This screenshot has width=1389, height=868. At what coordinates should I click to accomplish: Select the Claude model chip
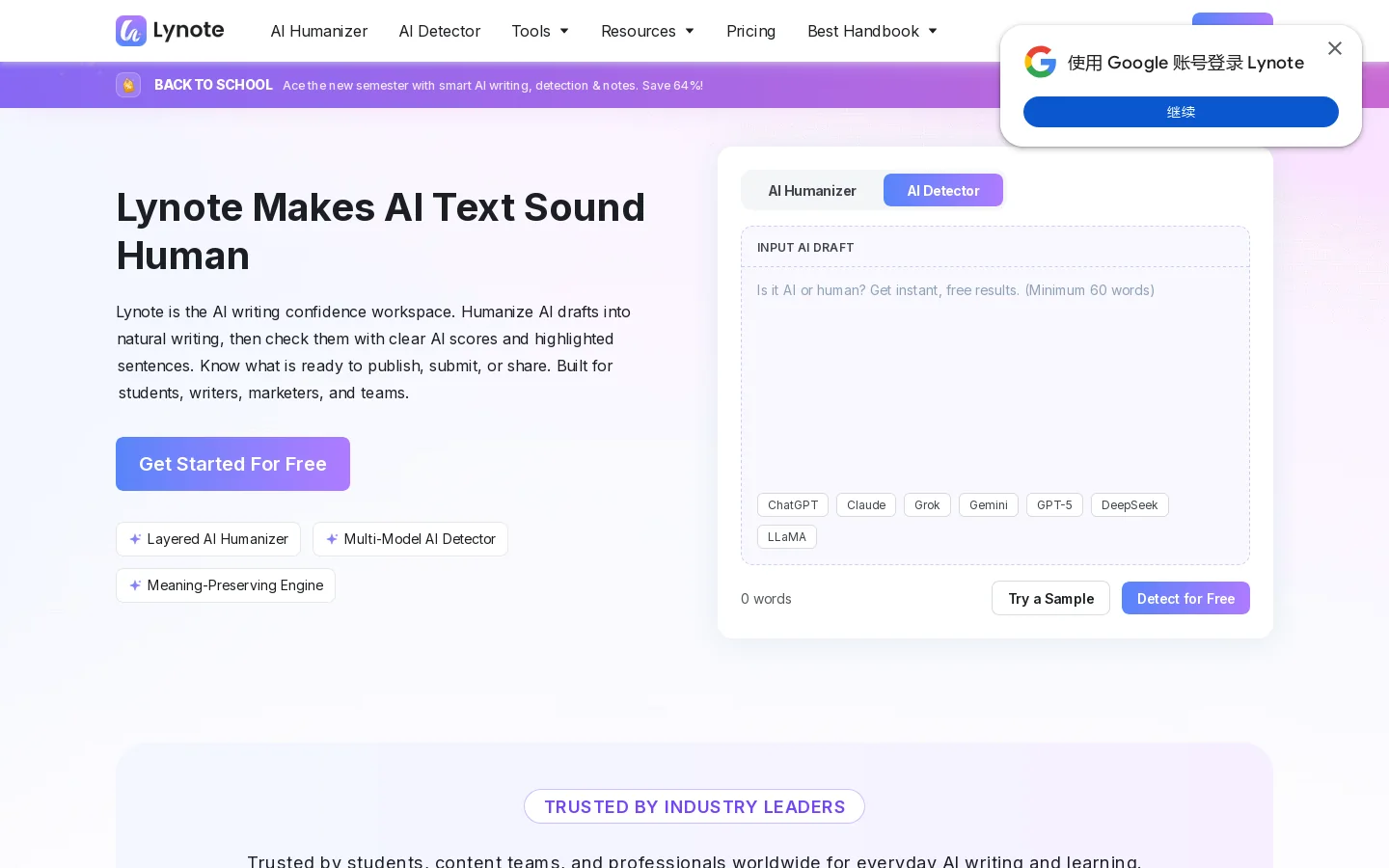pyautogui.click(x=866, y=505)
